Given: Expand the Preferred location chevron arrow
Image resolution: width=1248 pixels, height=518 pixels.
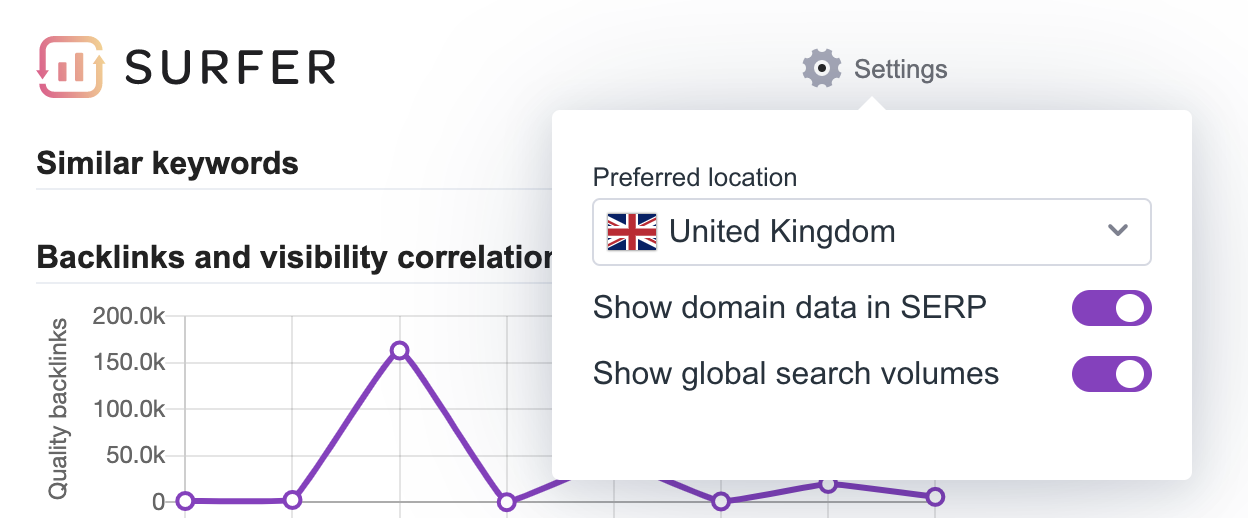Looking at the screenshot, I should click(x=1118, y=231).
